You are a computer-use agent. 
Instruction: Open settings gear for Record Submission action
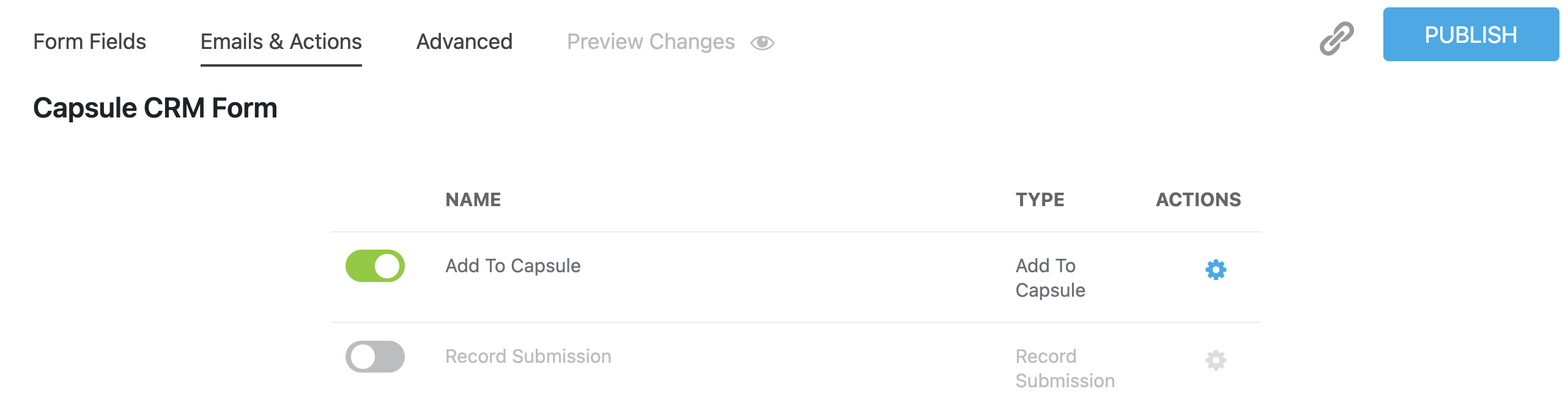[x=1217, y=361]
